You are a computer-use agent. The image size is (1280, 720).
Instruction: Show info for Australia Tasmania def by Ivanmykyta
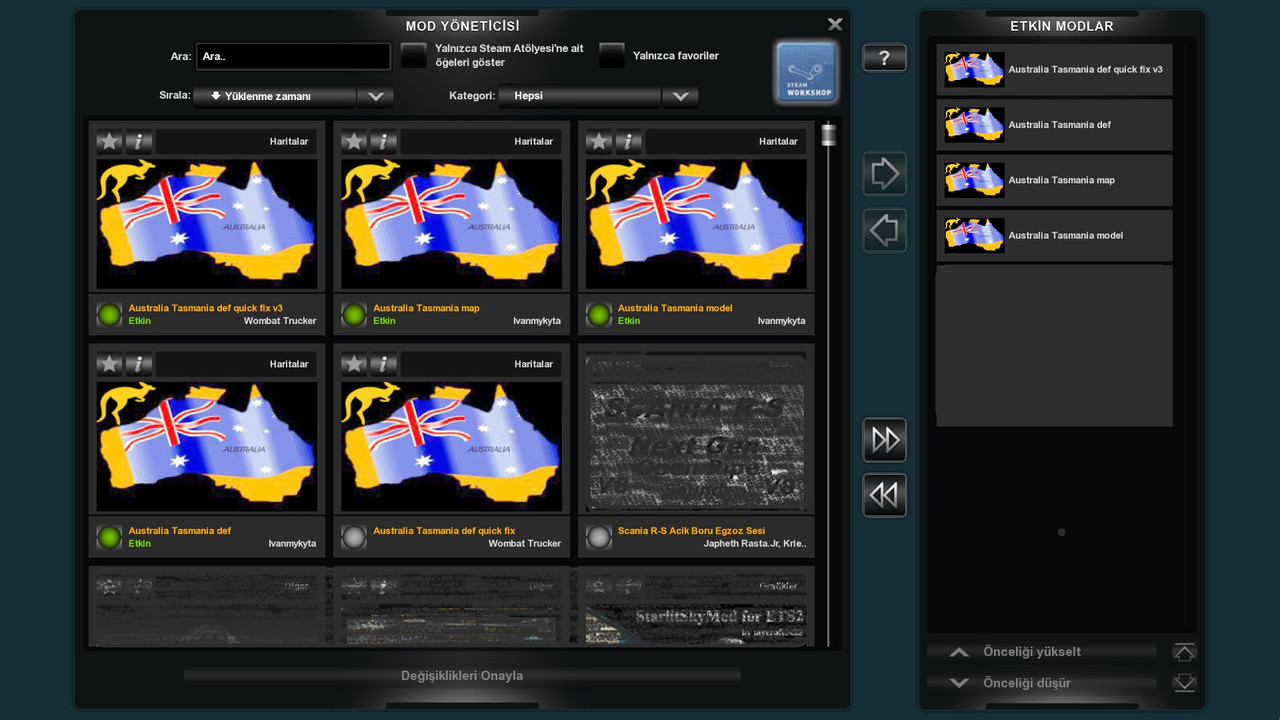click(x=139, y=364)
